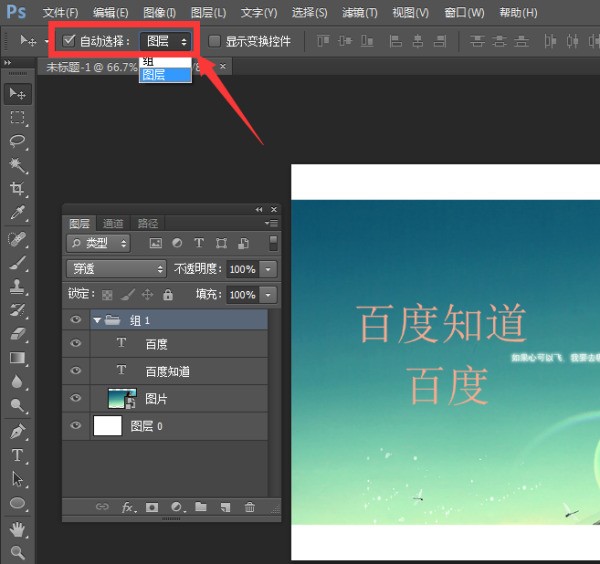Open the 穿透 blend mode dropdown
Image resolution: width=600 pixels, height=564 pixels.
[x=116, y=269]
